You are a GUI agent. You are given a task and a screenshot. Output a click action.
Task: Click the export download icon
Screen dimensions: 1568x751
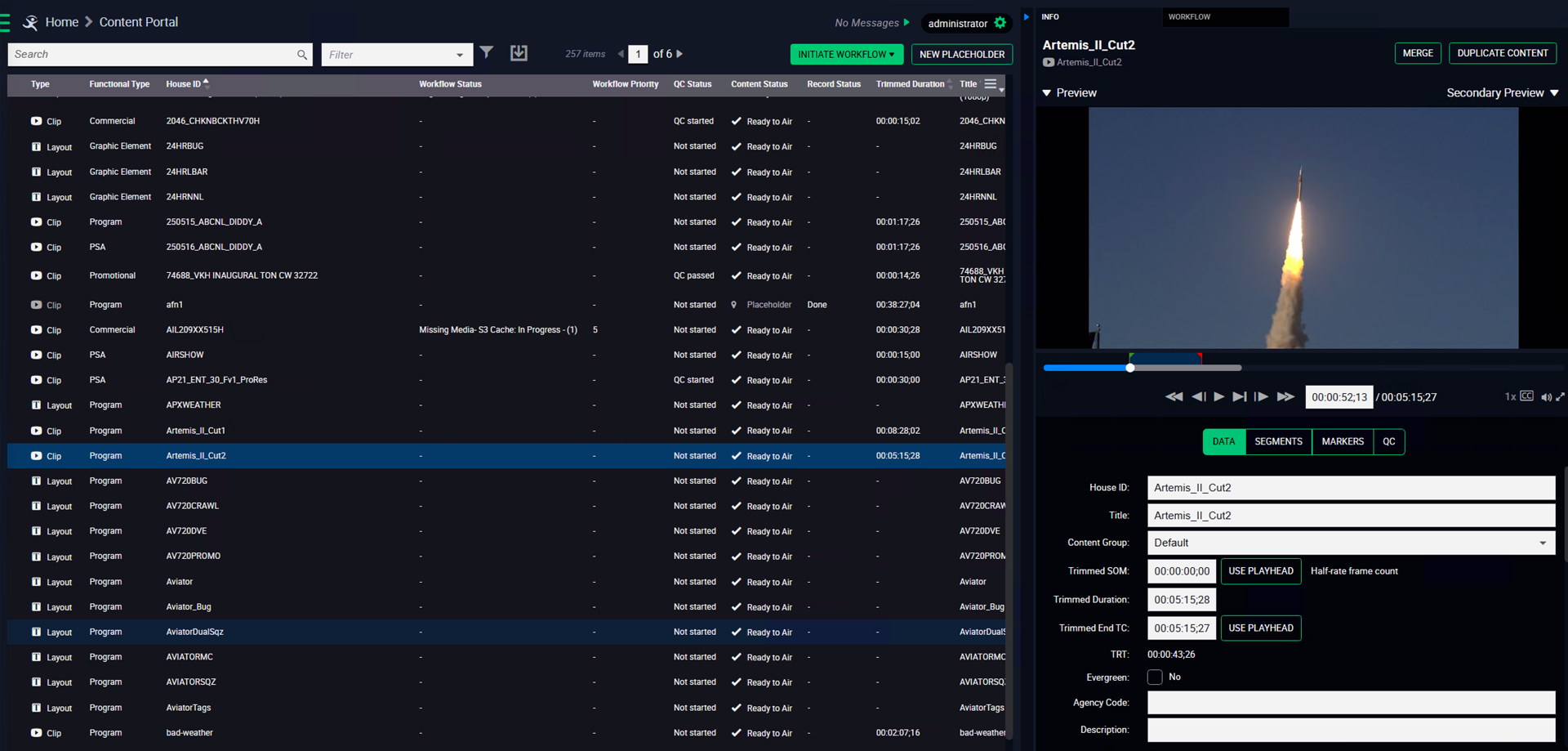[x=519, y=53]
